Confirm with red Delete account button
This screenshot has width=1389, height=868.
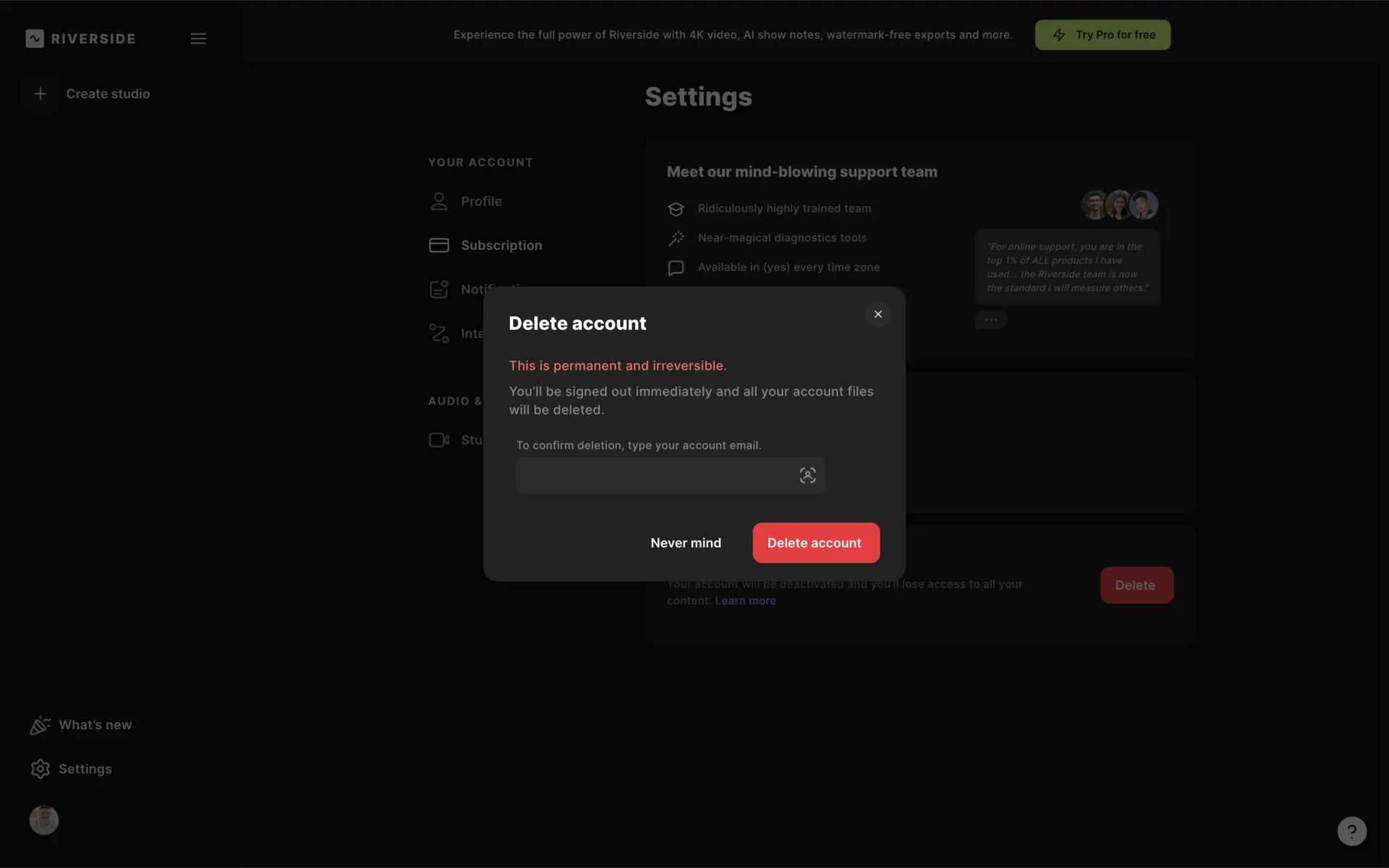[815, 542]
